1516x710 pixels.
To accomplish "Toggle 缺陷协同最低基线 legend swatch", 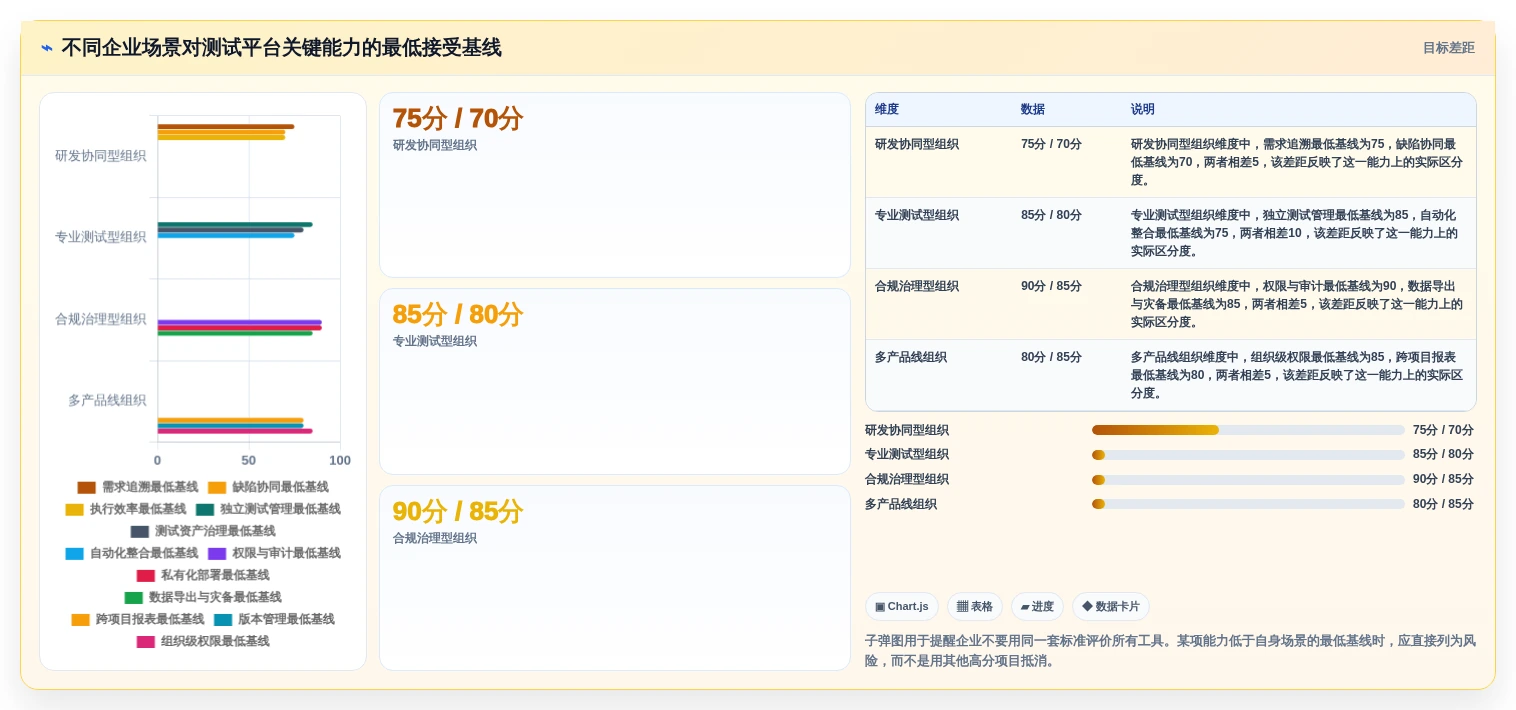I will [217, 488].
